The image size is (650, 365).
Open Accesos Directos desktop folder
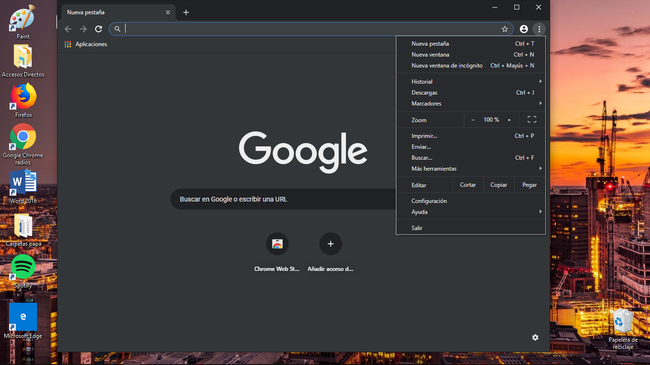pyautogui.click(x=23, y=61)
